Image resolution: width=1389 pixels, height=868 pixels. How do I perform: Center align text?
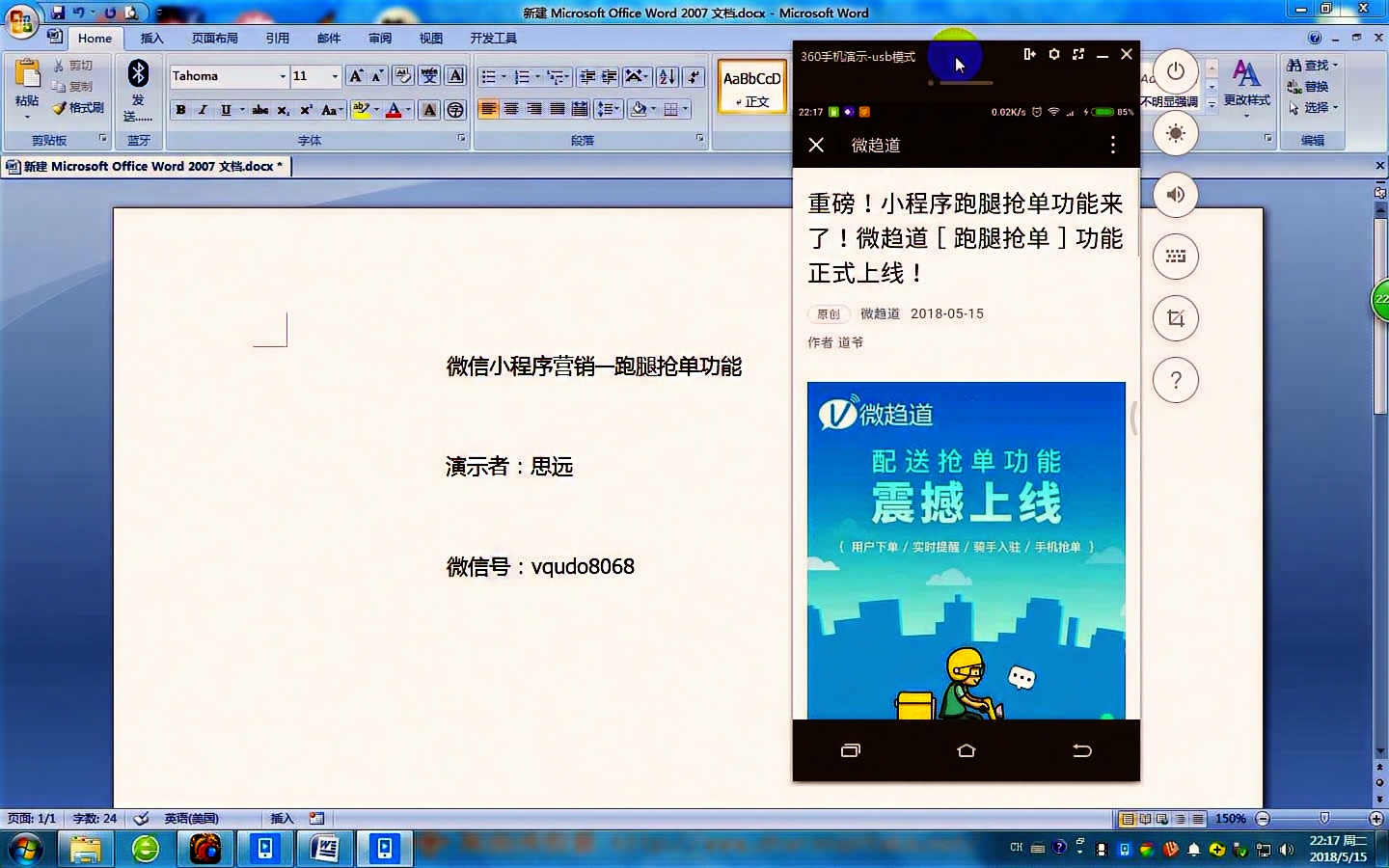point(511,109)
